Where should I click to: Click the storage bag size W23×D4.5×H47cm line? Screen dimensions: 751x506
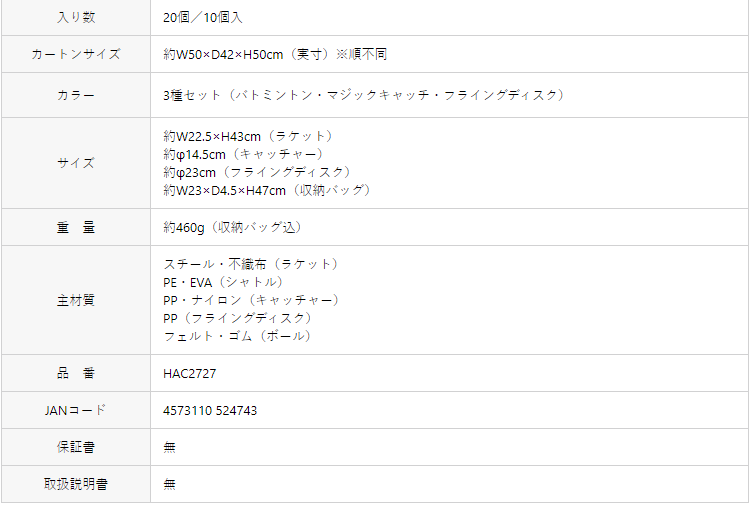coord(267,190)
